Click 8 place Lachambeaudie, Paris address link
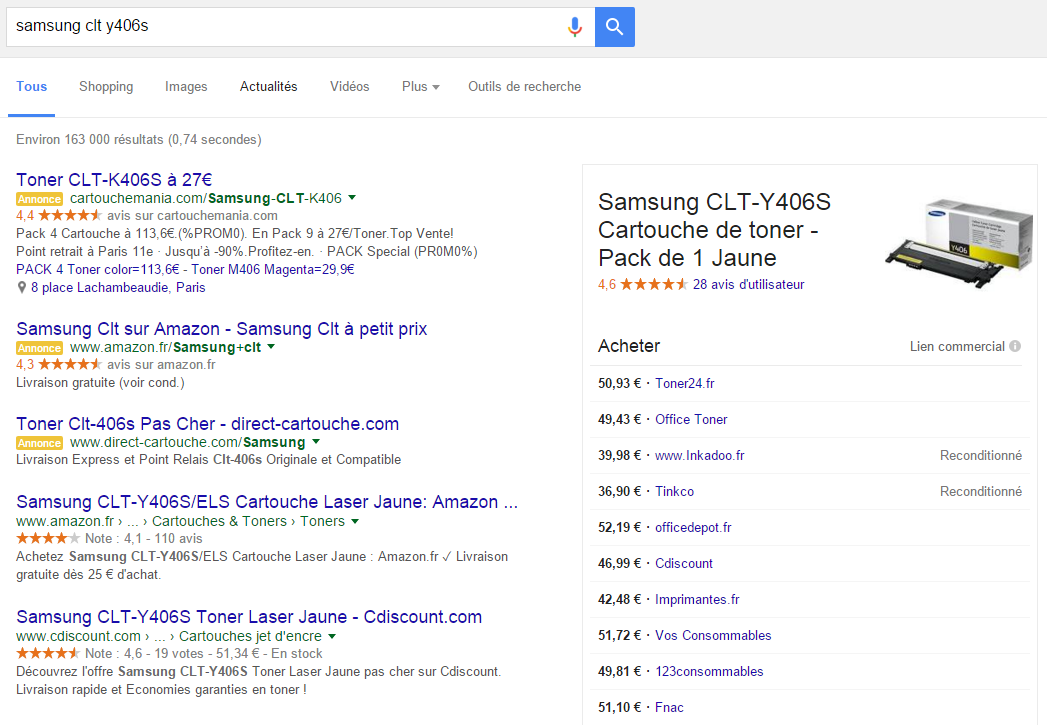1047x725 pixels. [x=118, y=288]
